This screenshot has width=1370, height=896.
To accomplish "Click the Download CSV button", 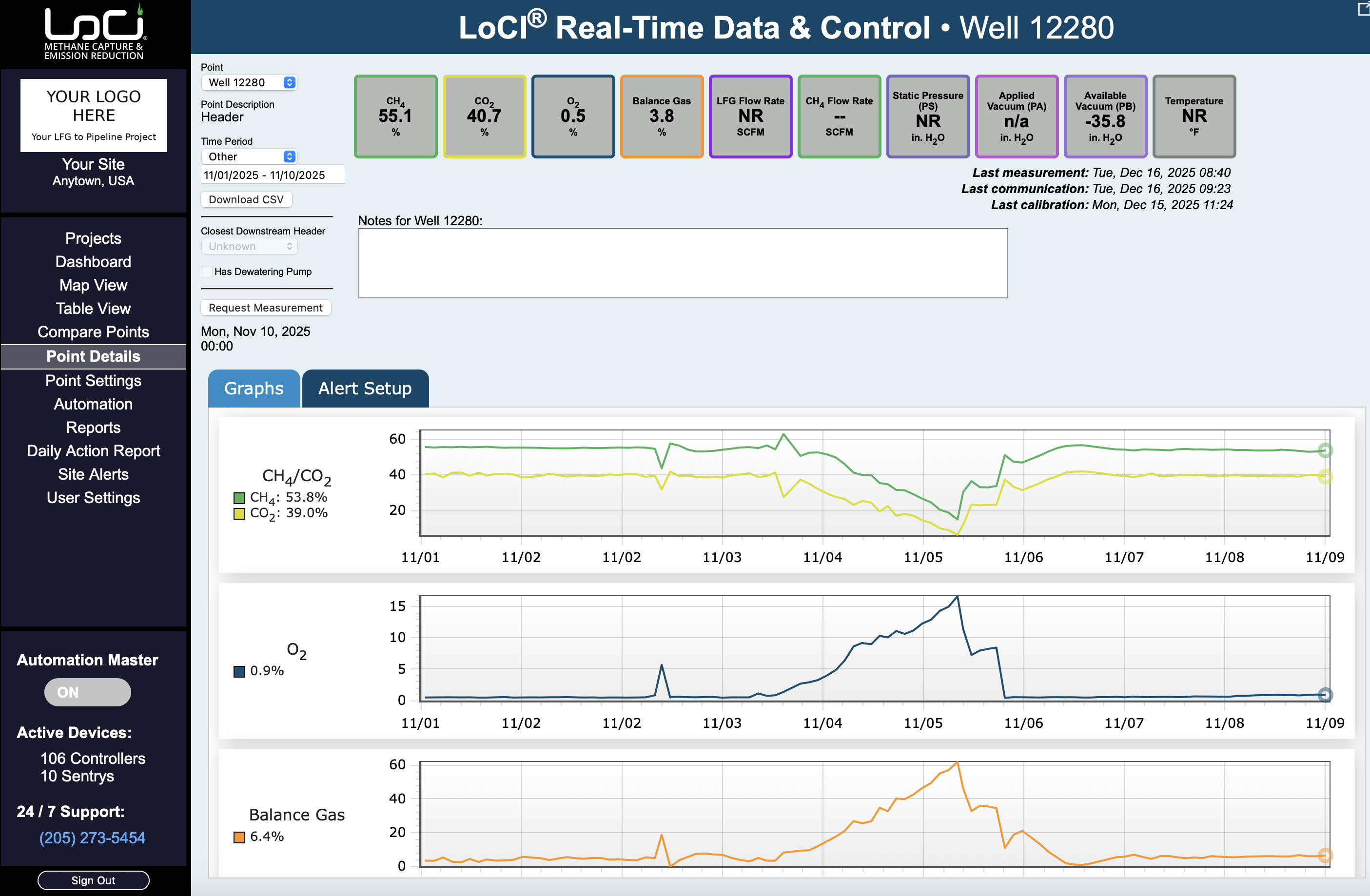I will pyautogui.click(x=246, y=199).
